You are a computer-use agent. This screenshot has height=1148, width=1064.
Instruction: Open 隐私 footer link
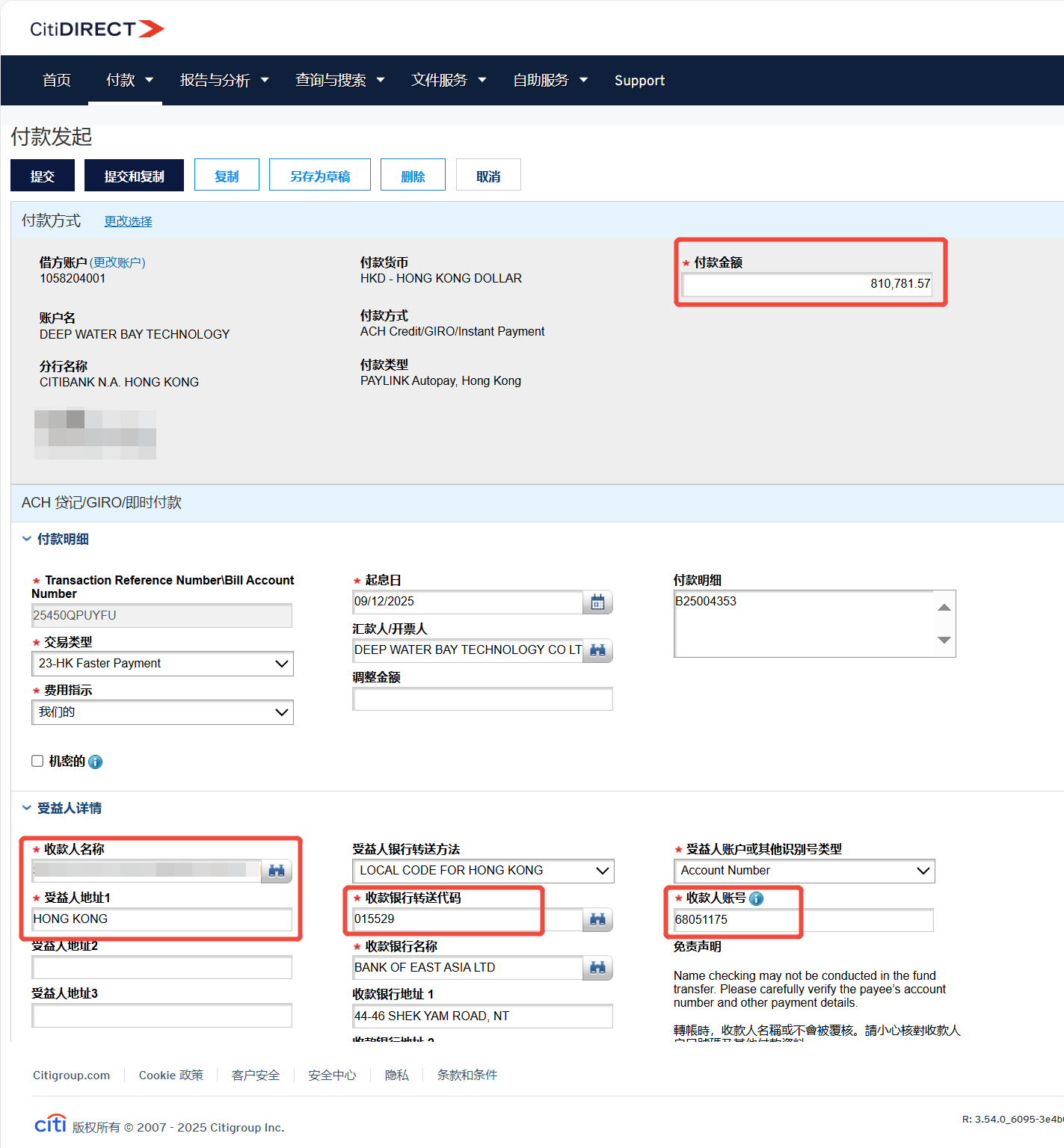pos(397,1075)
